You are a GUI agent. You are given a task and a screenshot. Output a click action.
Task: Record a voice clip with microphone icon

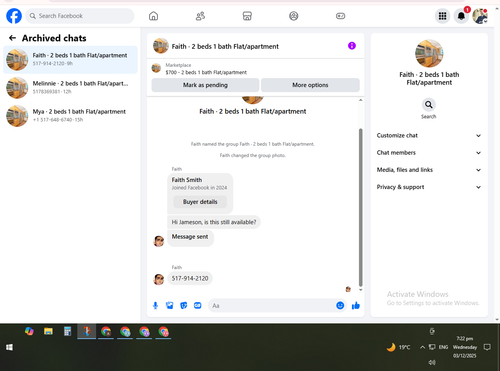(155, 305)
